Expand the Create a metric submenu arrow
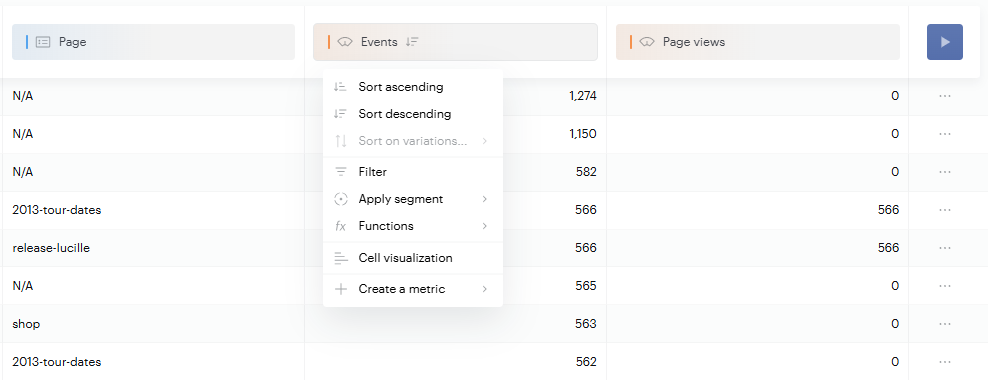Screen dimensions: 988x380 [485, 289]
